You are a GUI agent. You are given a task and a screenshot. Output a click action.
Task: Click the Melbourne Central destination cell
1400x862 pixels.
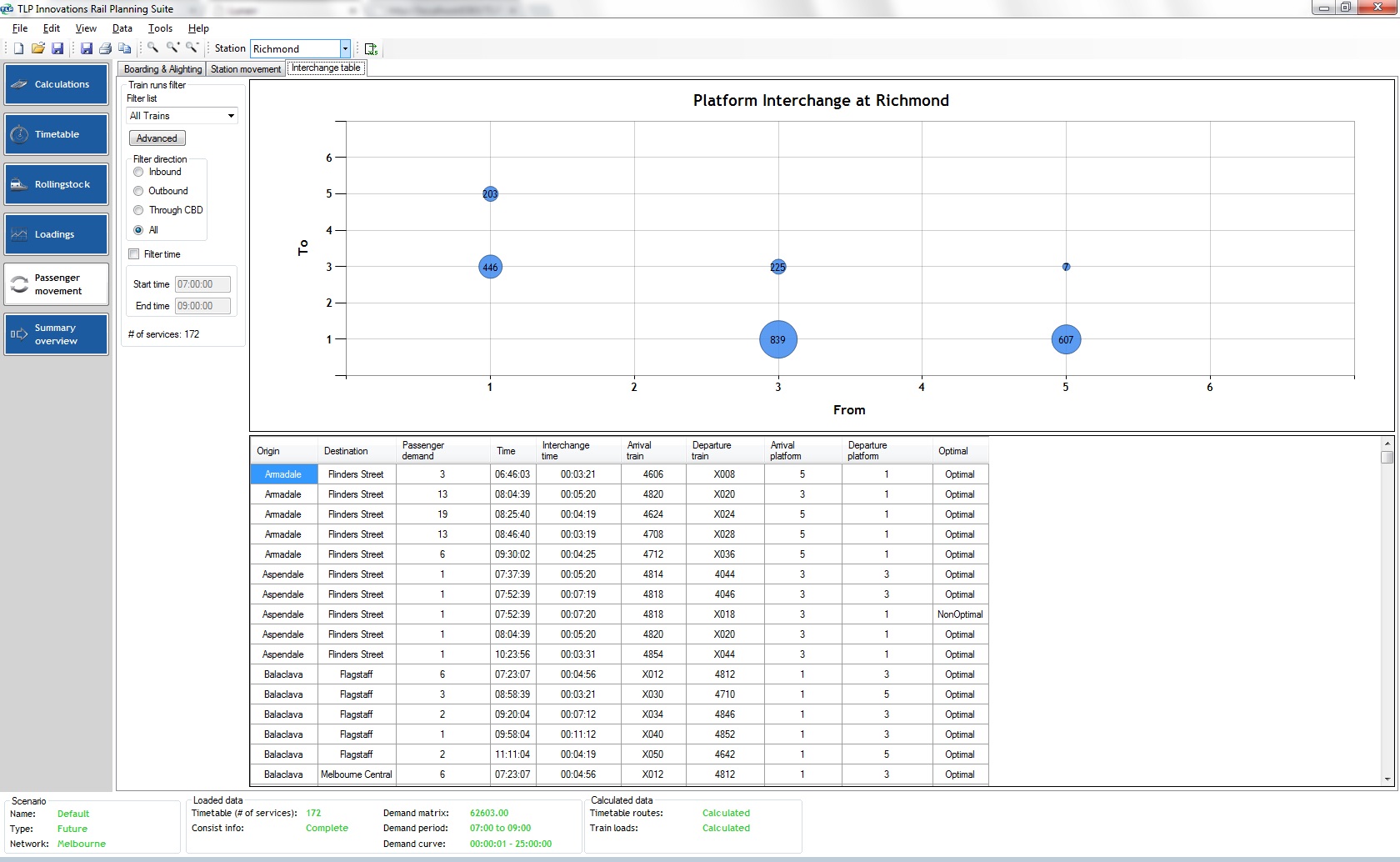tap(356, 774)
